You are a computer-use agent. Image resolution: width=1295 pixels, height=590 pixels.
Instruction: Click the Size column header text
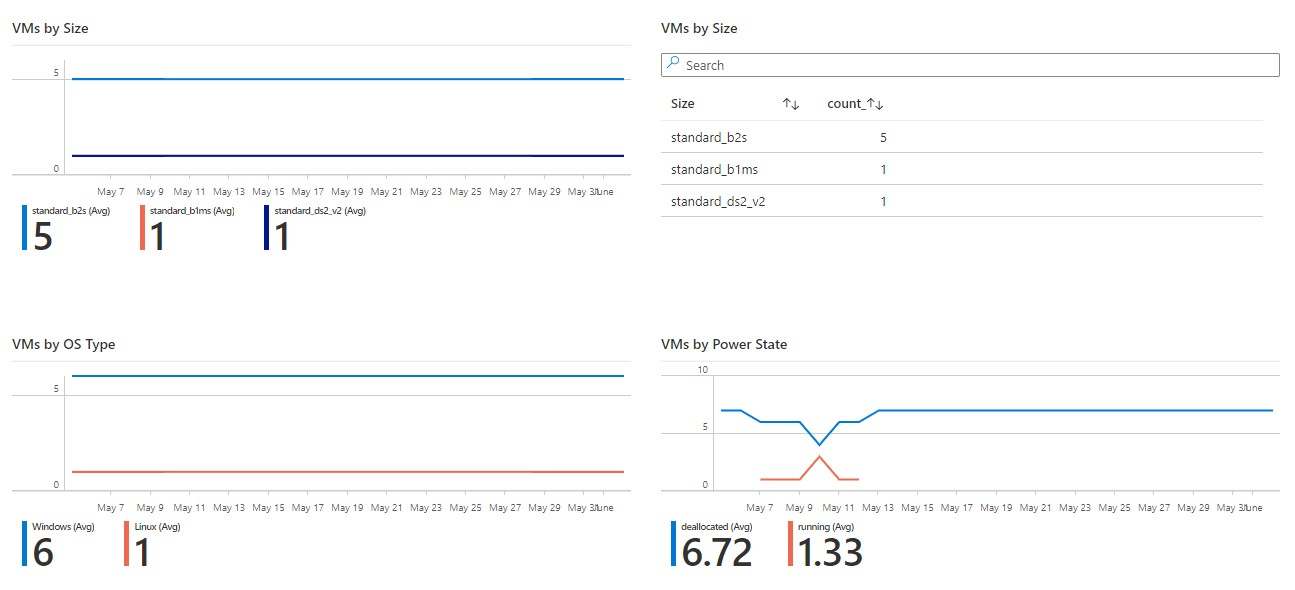[x=683, y=104]
